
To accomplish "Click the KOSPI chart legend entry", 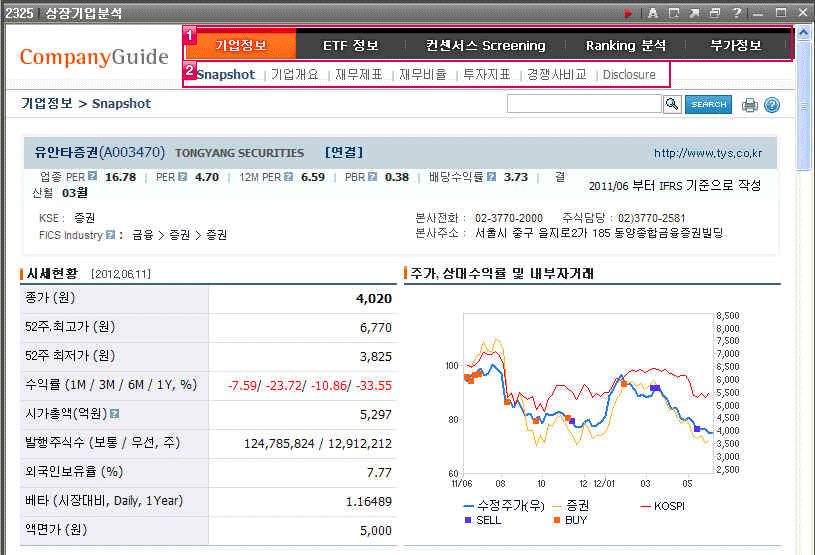I will coord(663,506).
